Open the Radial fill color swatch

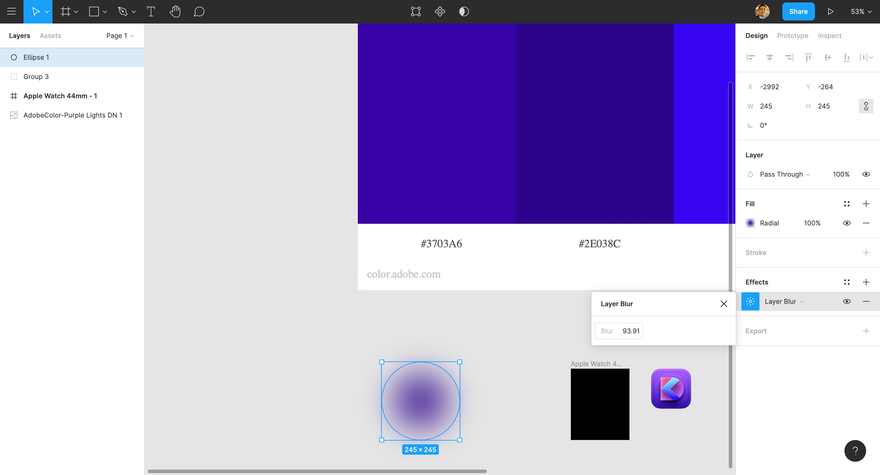pyautogui.click(x=750, y=223)
